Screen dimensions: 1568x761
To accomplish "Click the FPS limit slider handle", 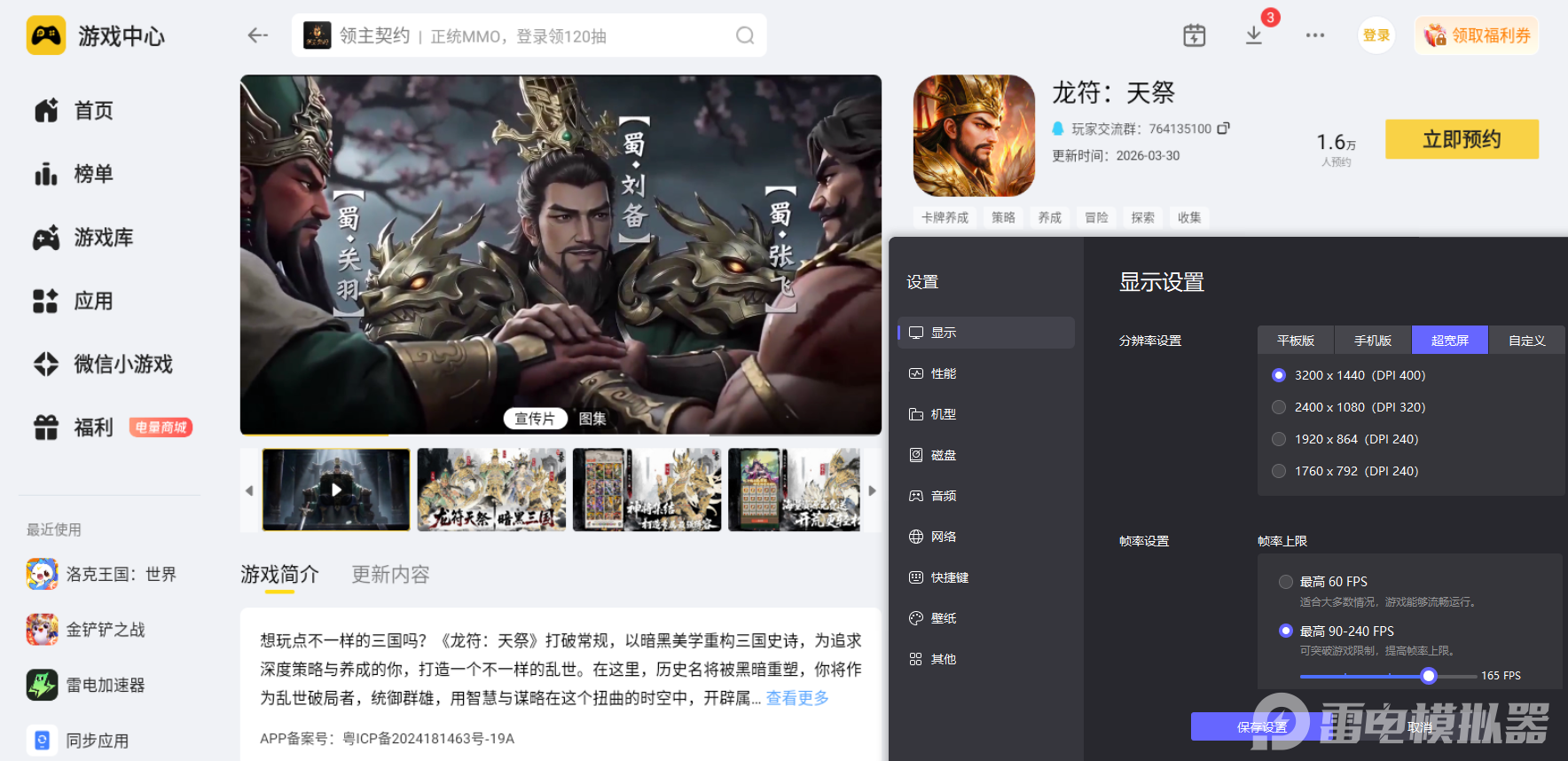I will tap(1428, 676).
